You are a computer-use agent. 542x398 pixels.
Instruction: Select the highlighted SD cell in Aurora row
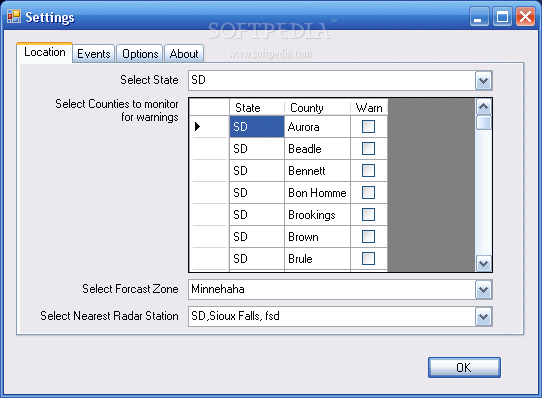coord(257,127)
